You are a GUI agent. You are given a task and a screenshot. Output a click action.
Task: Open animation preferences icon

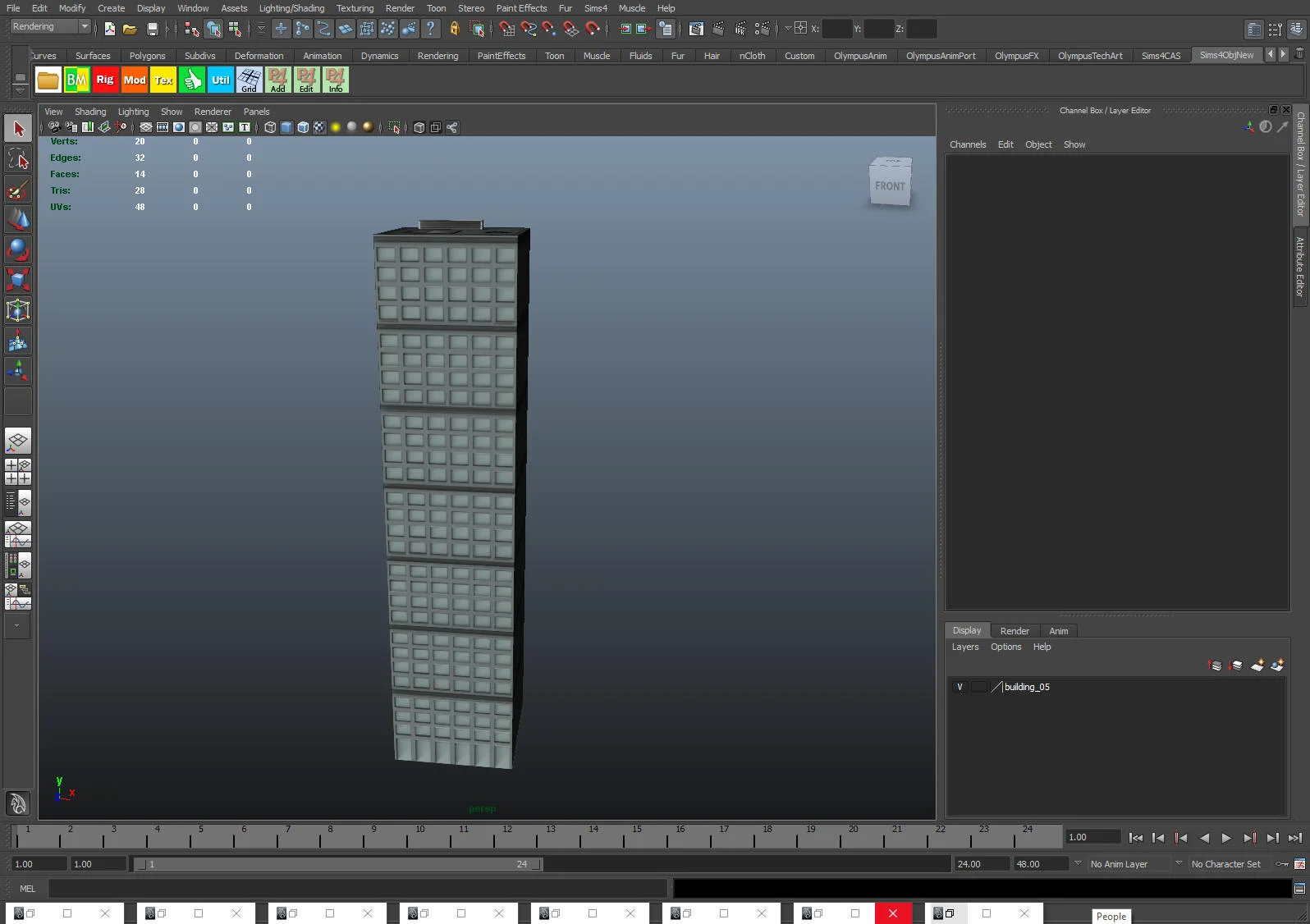(1299, 864)
